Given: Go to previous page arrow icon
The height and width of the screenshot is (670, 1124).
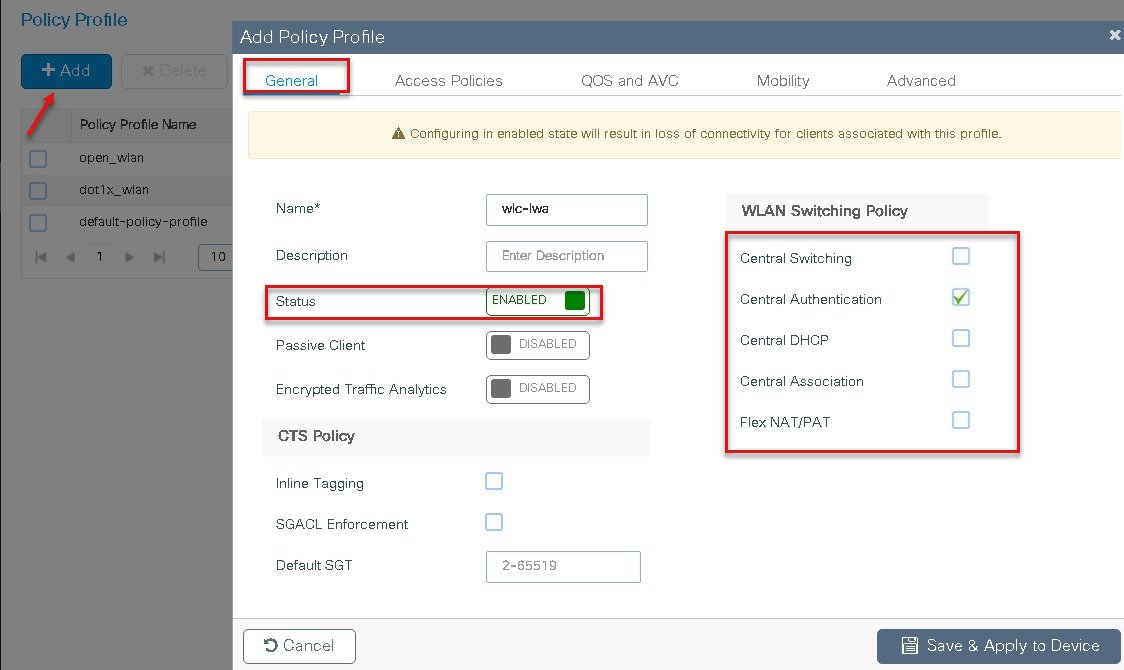Looking at the screenshot, I should (70, 257).
